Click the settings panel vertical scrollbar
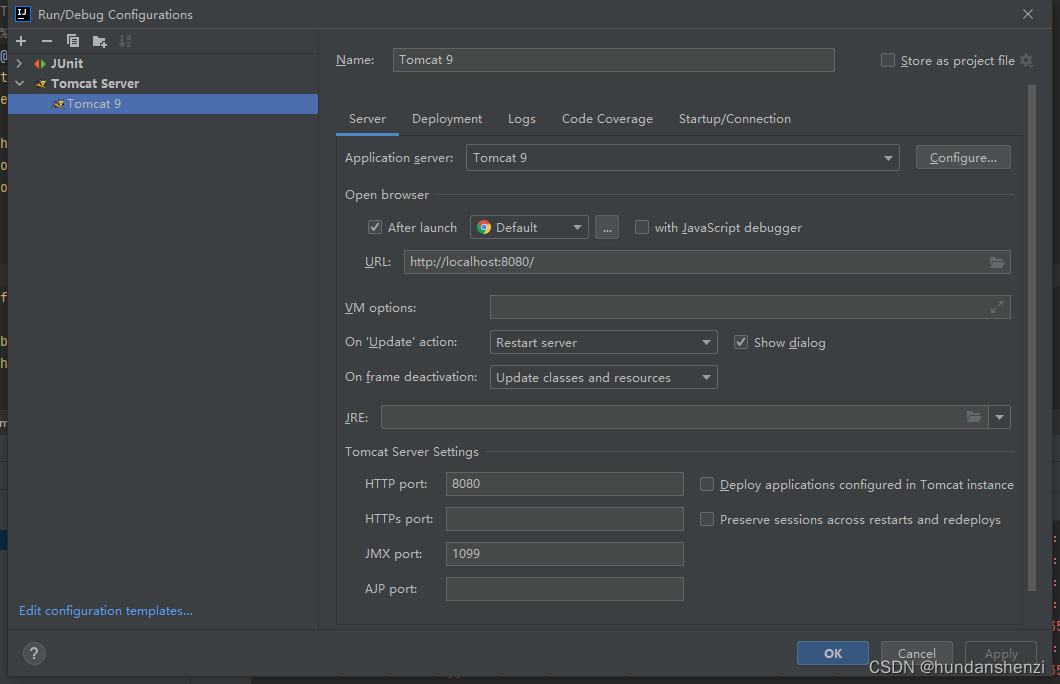Screen dimensions: 1060x684 coord(1032,338)
